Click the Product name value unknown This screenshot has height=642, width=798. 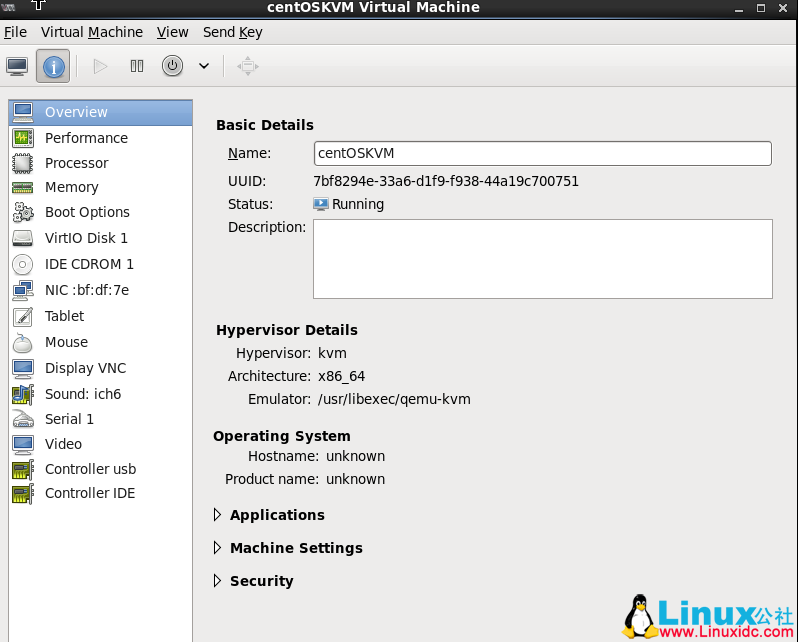pos(355,480)
